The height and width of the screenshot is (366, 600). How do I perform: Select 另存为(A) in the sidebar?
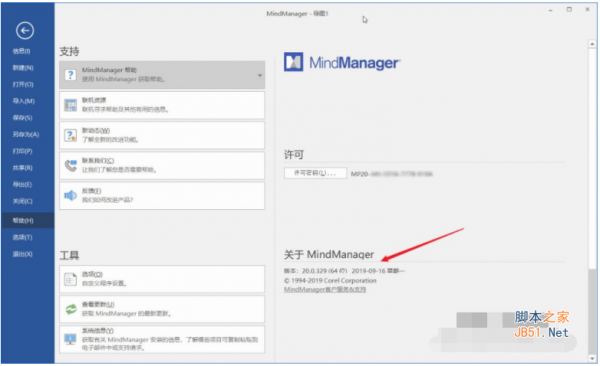(x=26, y=134)
